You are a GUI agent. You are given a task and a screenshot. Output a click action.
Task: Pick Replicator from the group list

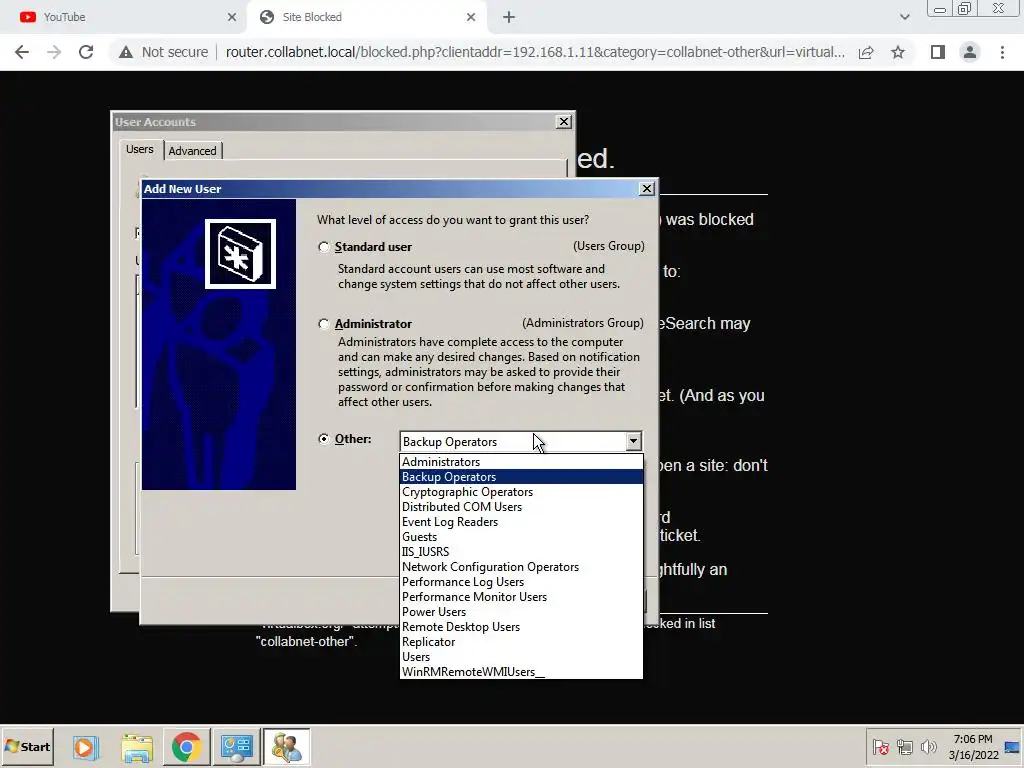(521, 642)
